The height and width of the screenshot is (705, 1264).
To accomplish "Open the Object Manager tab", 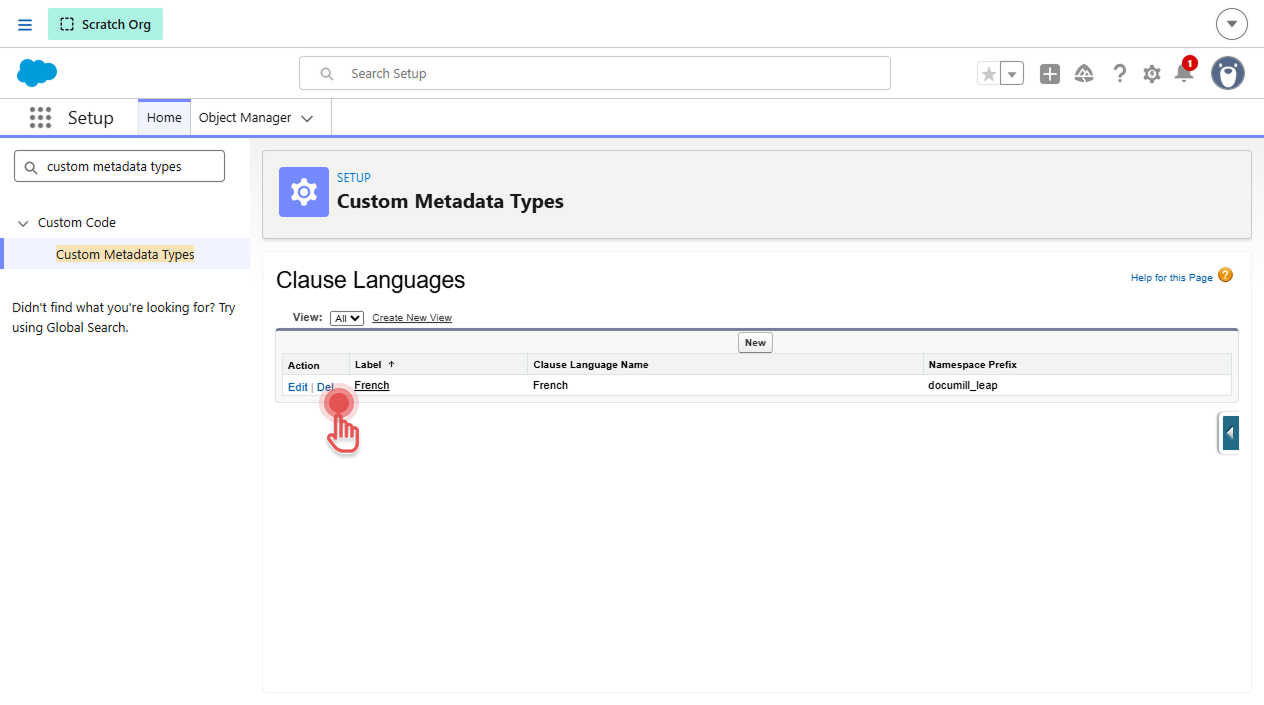I will (245, 118).
